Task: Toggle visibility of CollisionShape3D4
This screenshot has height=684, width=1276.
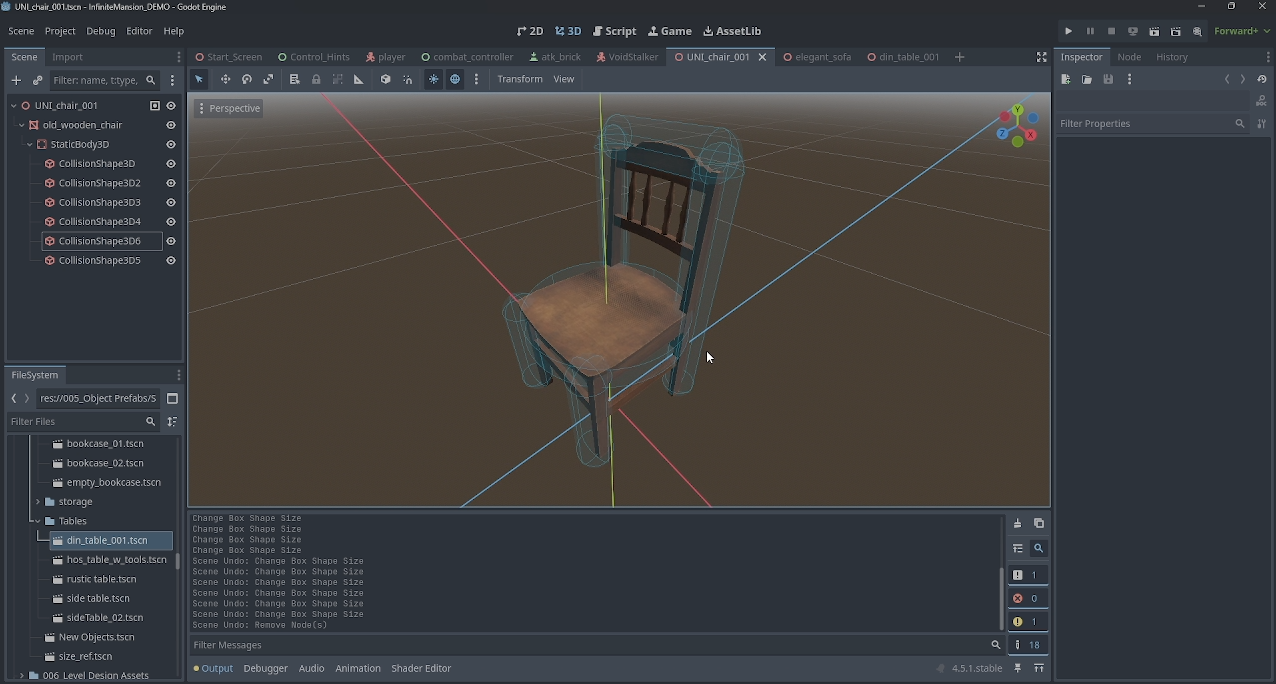Action: tap(171, 222)
